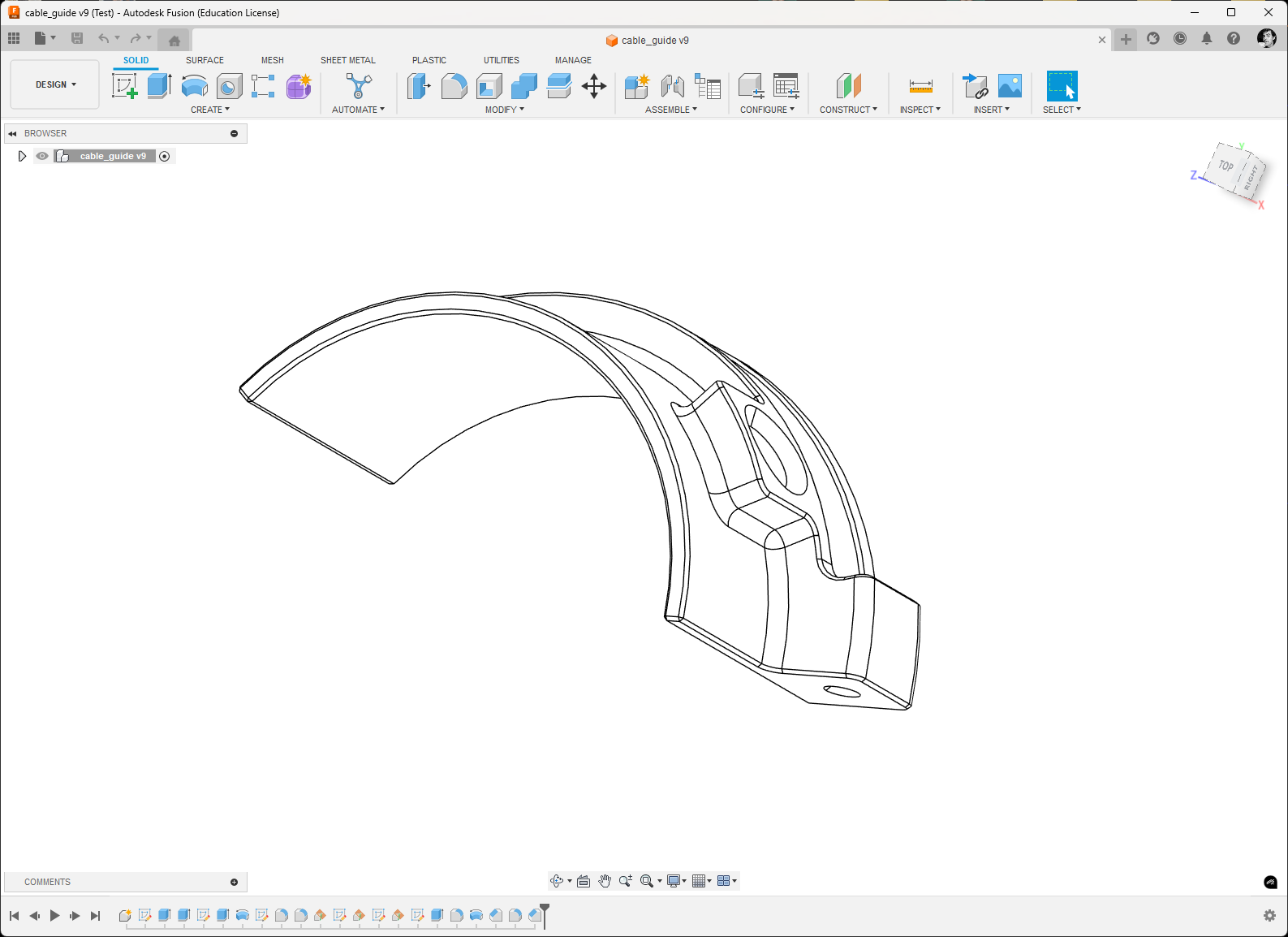The width and height of the screenshot is (1288, 937).
Task: Select the Shell tool
Action: (489, 85)
